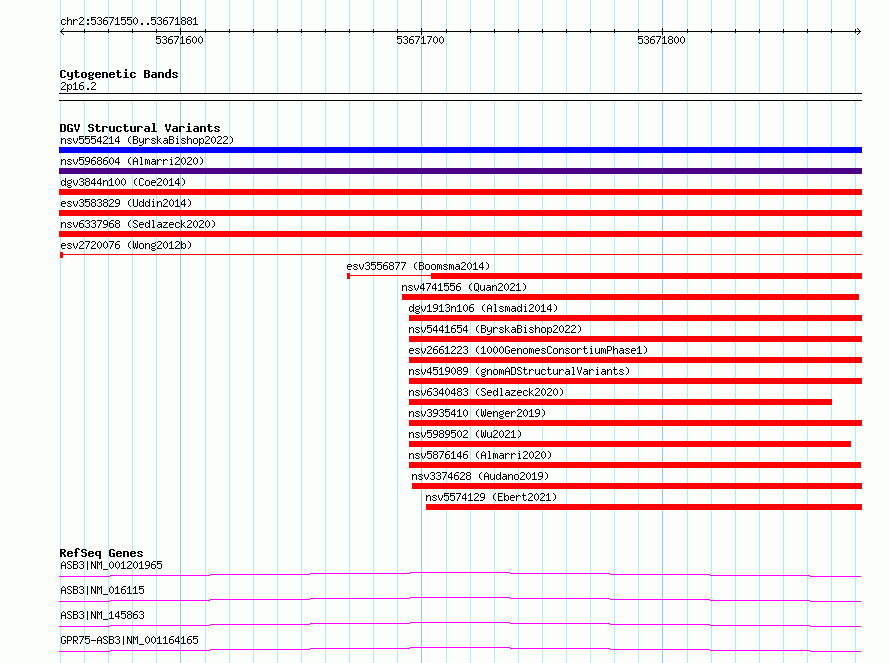Click the RefSeq Genes track title
890x663 pixels.
pyautogui.click(x=101, y=553)
